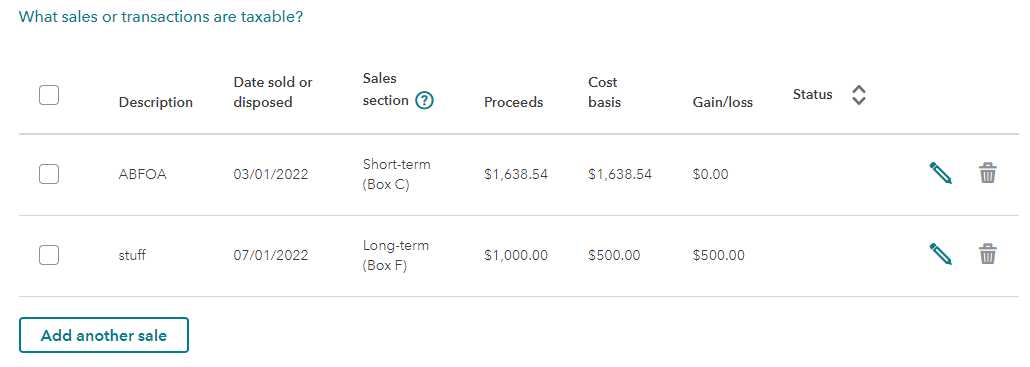Viewport: 1030px width, 367px height.
Task: Edit the ABFOA sale with pencil icon
Action: 940,173
